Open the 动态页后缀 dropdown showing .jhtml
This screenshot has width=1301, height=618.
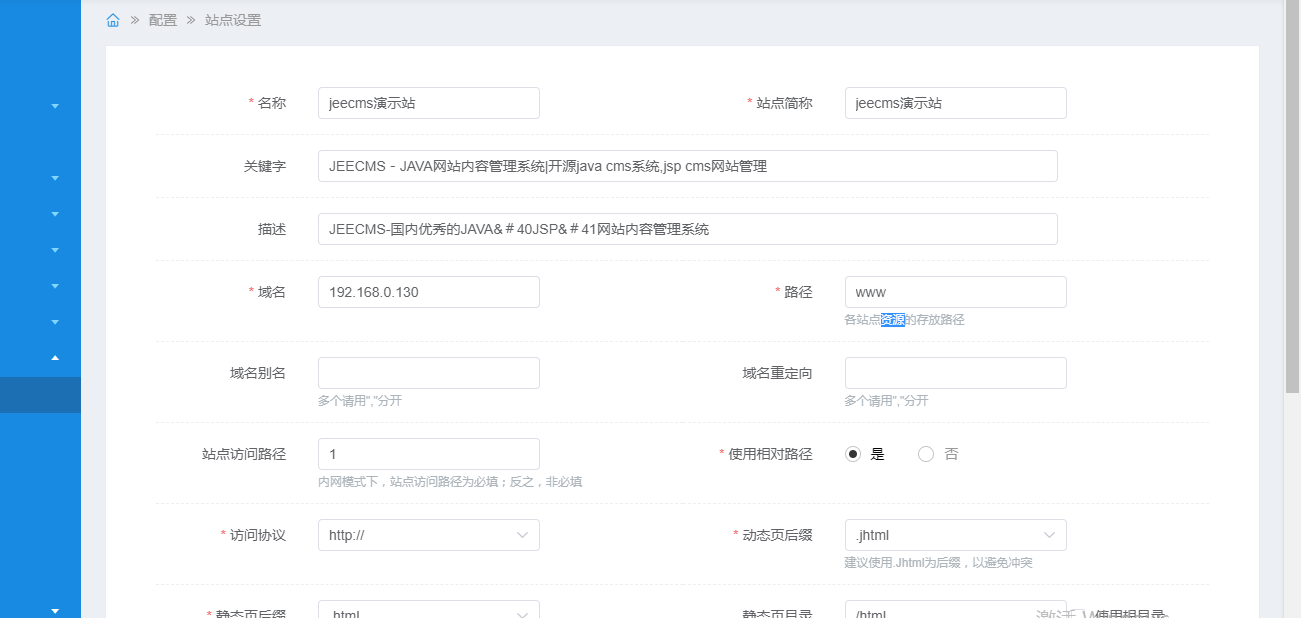coord(956,535)
